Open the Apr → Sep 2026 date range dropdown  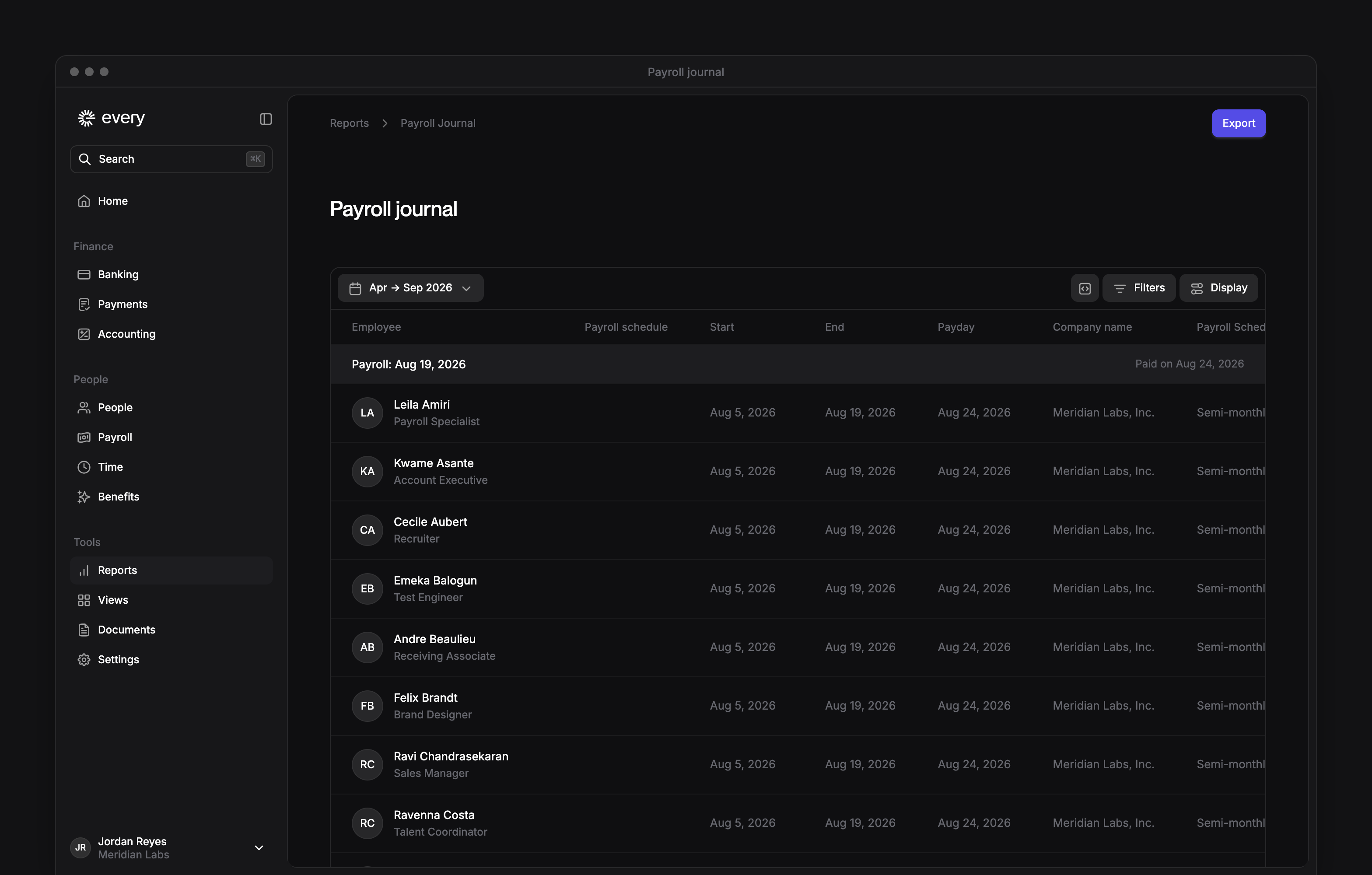coord(410,288)
